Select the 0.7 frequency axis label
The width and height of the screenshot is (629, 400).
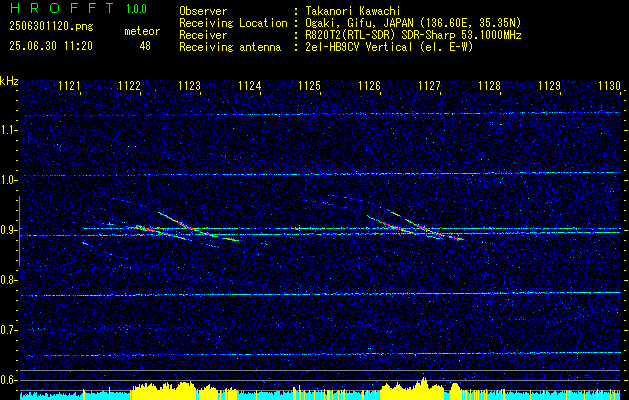7,330
